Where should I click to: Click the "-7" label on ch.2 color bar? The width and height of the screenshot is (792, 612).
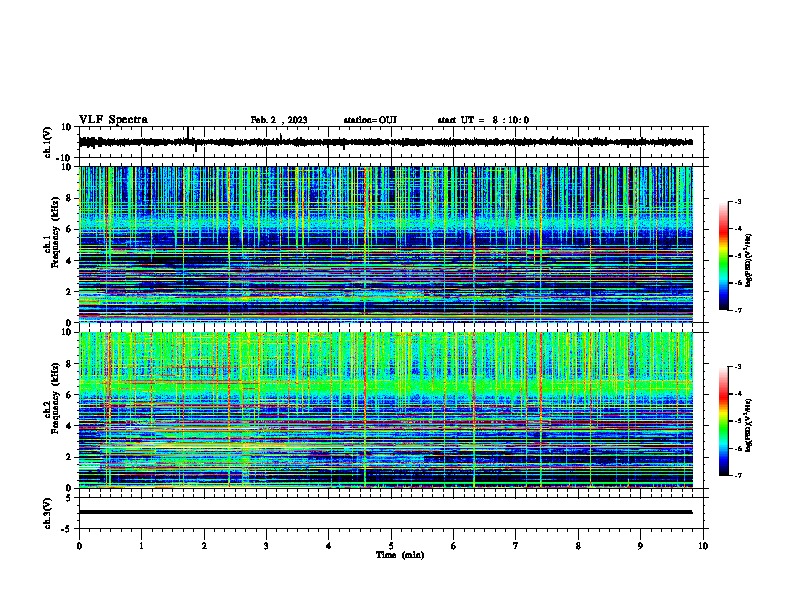pyautogui.click(x=737, y=475)
